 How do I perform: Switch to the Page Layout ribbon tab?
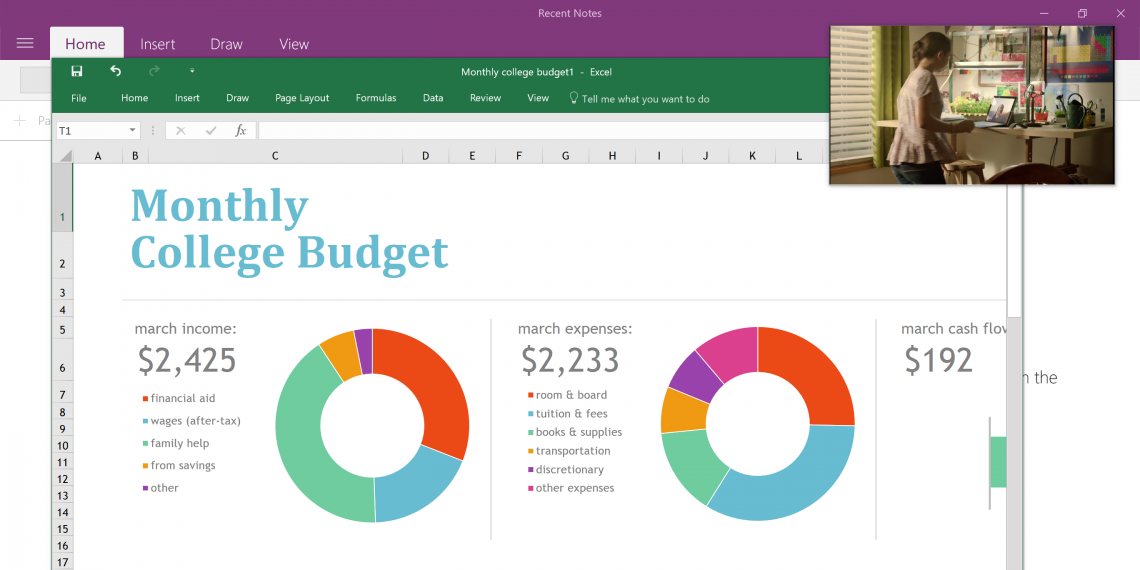click(302, 98)
